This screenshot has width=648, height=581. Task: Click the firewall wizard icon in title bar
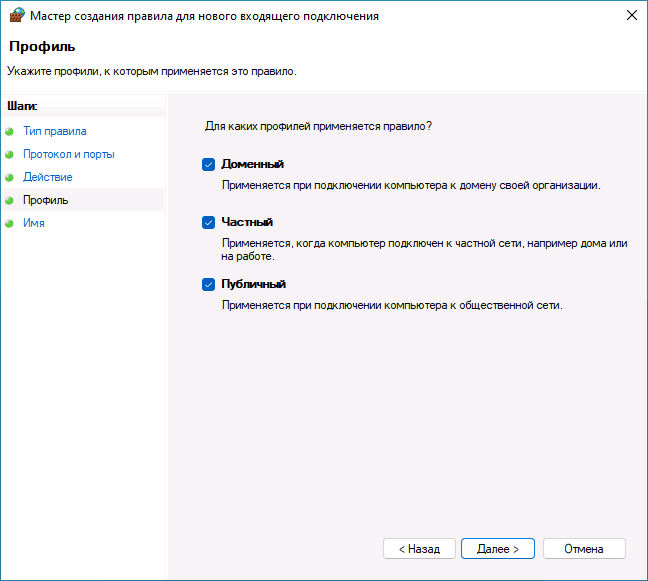coord(15,16)
